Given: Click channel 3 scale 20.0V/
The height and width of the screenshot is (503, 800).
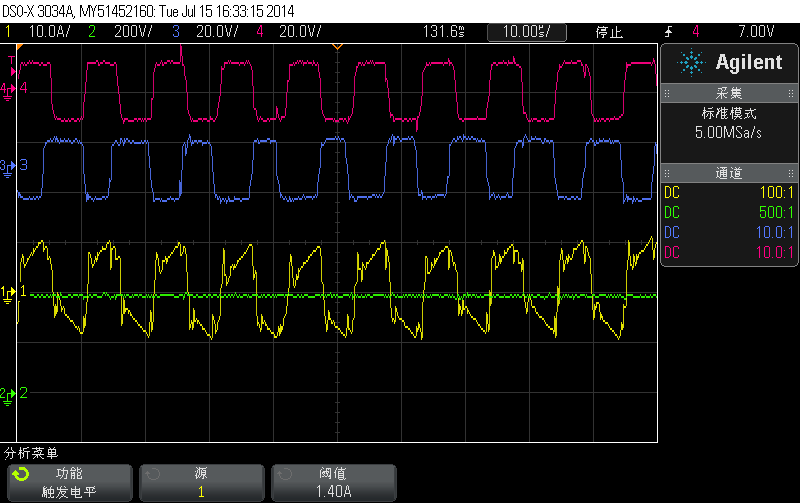Looking at the screenshot, I should [217, 32].
